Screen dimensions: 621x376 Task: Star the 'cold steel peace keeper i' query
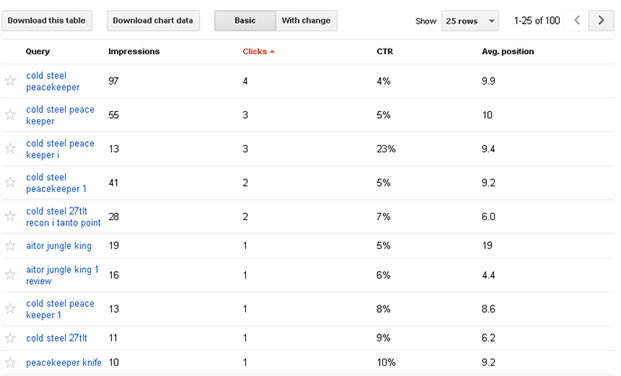(x=10, y=149)
